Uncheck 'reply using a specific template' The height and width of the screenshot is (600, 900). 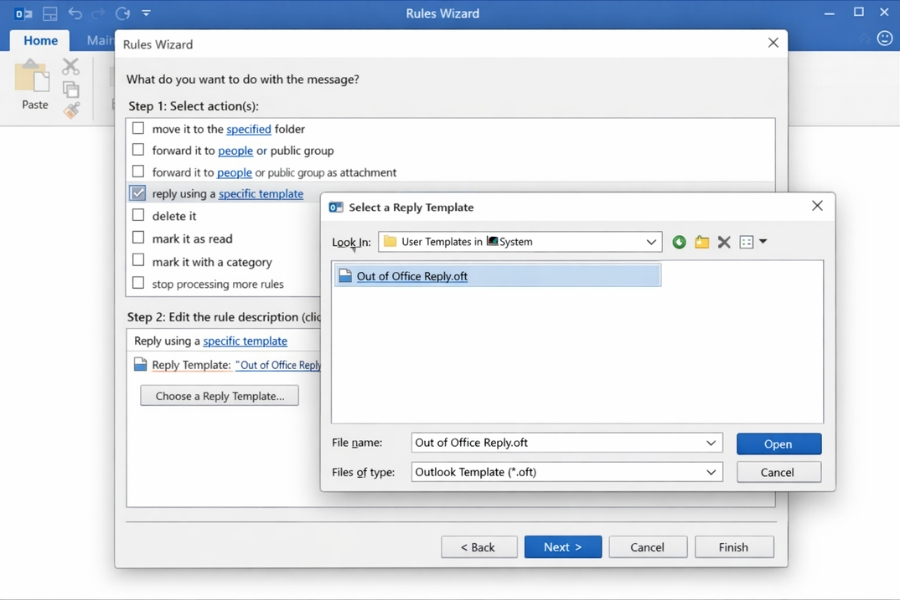[138, 194]
